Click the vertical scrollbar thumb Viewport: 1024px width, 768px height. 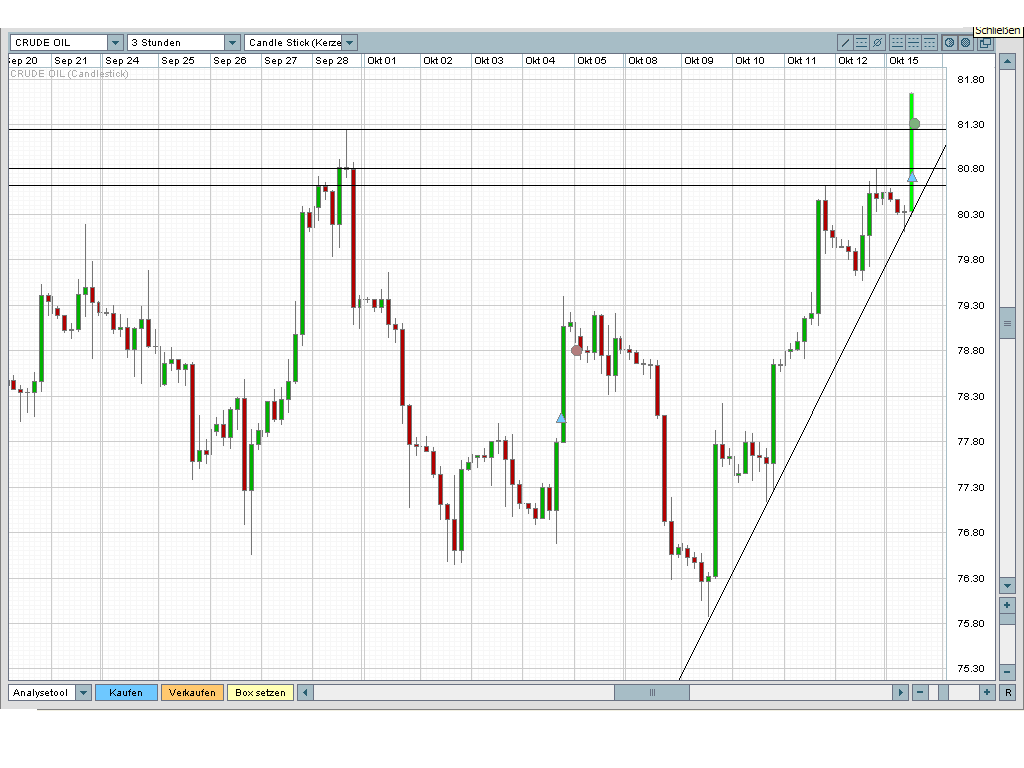(x=1007, y=325)
